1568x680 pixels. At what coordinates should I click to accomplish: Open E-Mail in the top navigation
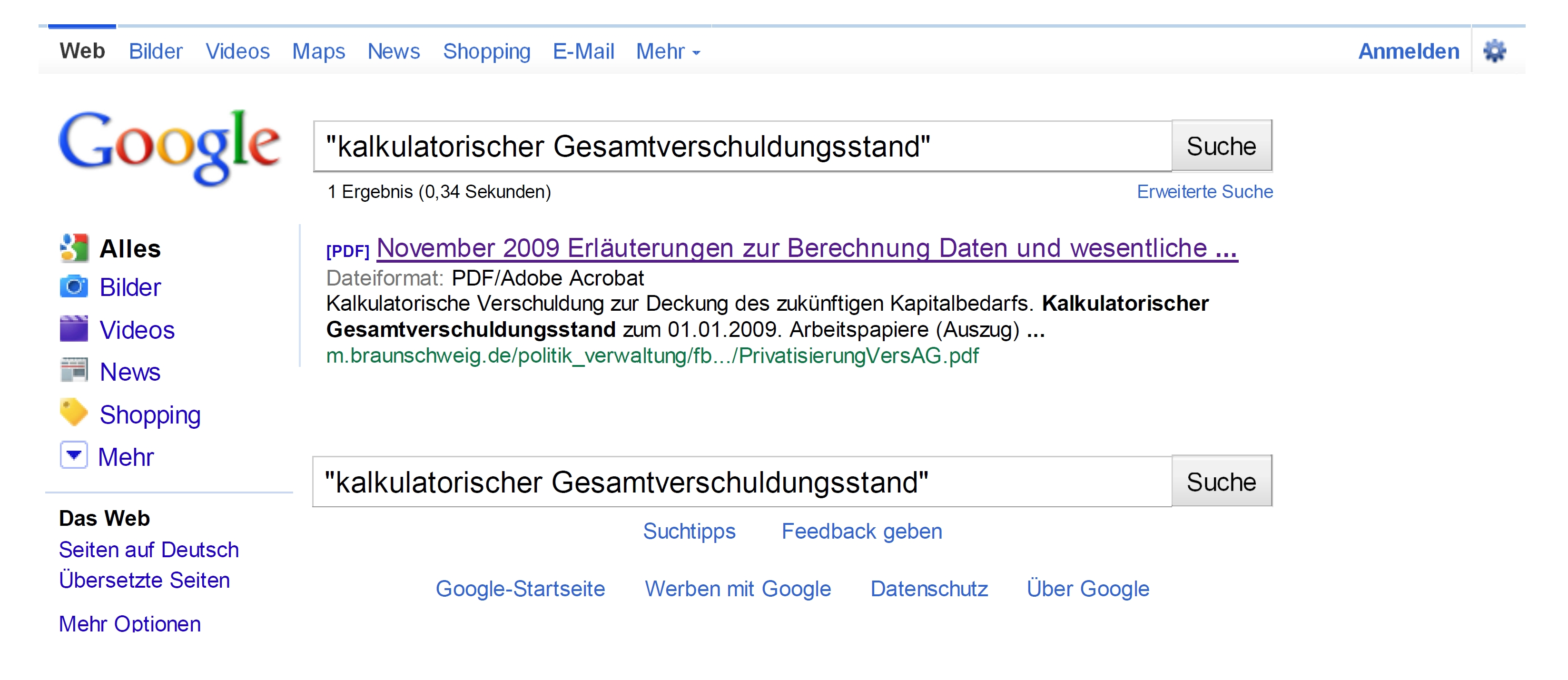tap(583, 52)
